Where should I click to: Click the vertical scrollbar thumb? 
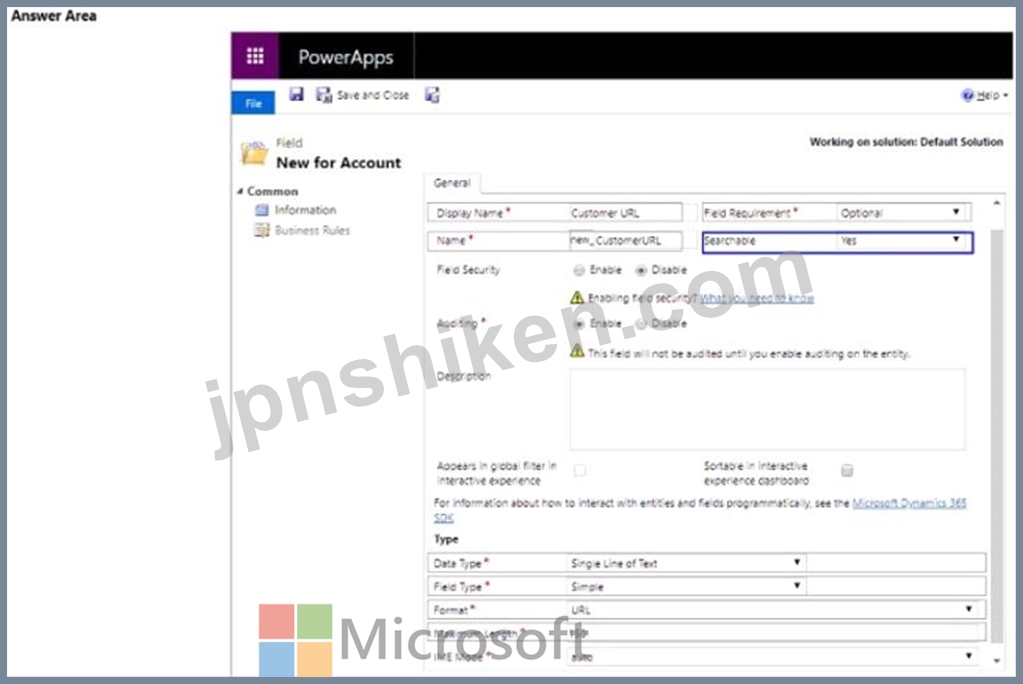(x=996, y=435)
